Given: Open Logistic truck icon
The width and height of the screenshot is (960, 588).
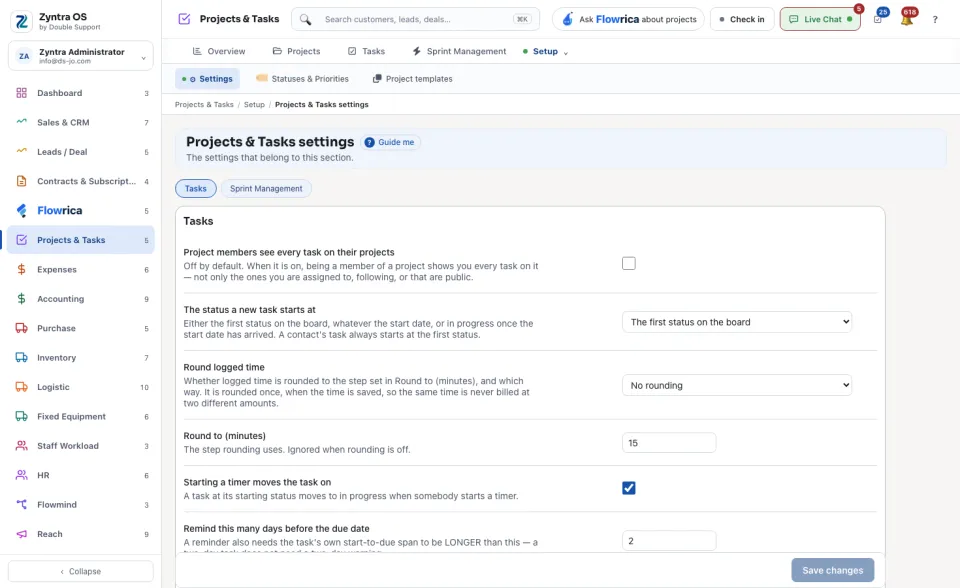Looking at the screenshot, I should click(21, 386).
